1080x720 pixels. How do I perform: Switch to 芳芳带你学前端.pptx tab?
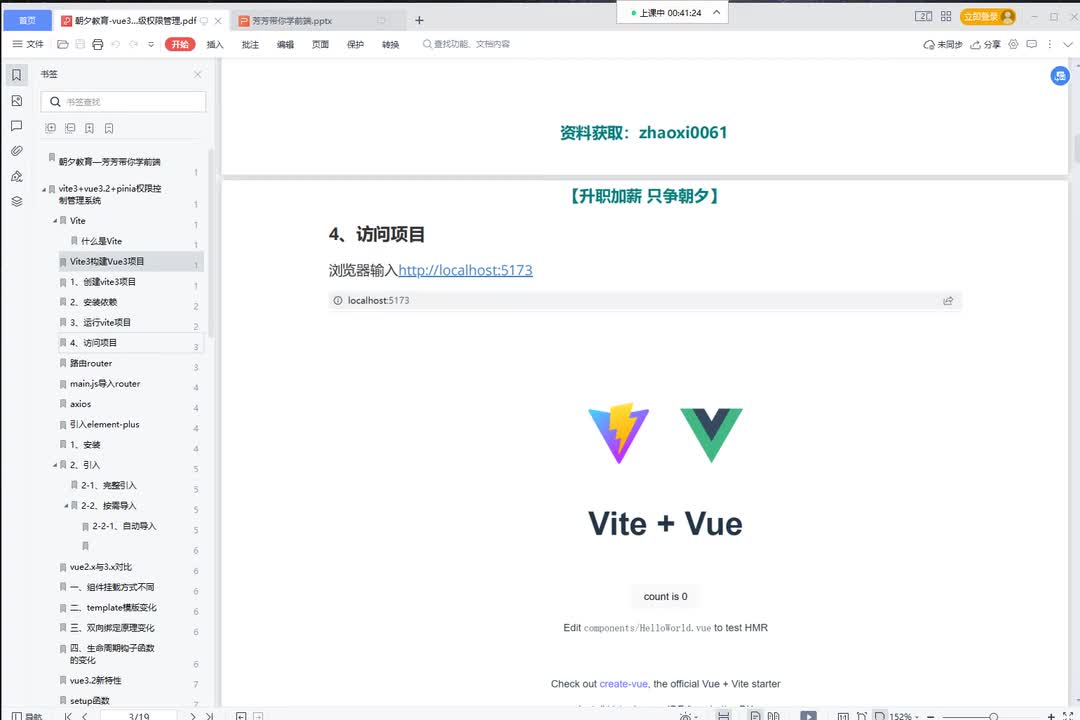292,21
